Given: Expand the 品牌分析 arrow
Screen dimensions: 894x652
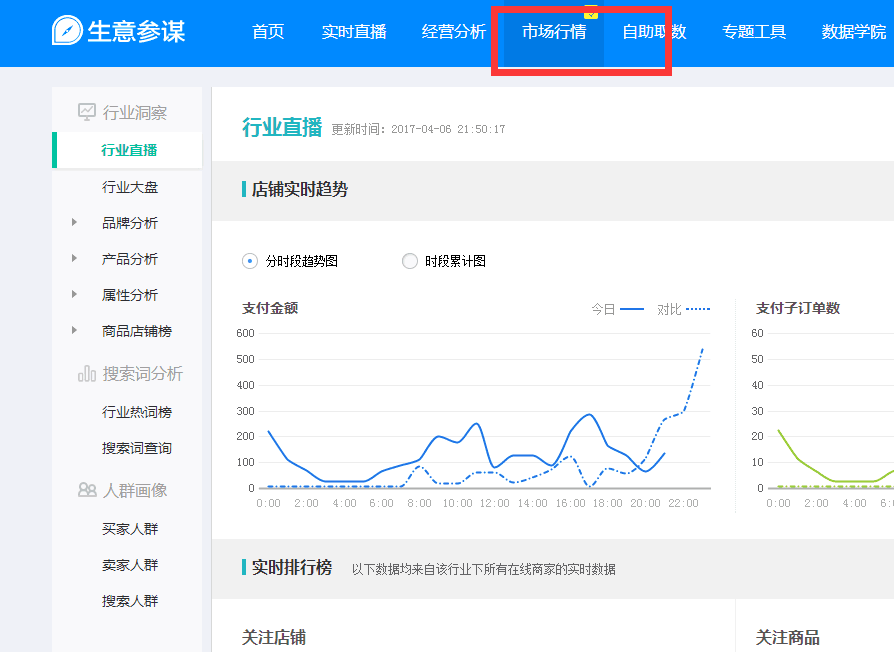Looking at the screenshot, I should pos(74,222).
